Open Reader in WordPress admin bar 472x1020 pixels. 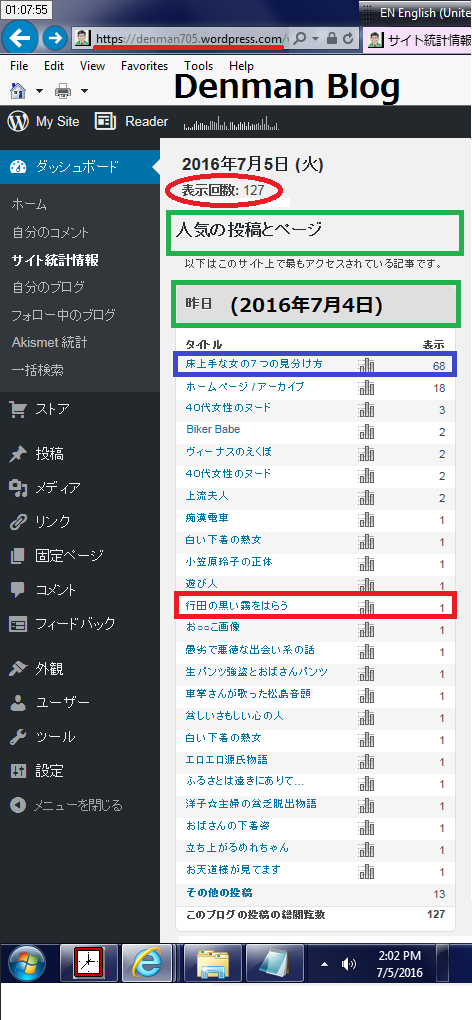coord(131,122)
